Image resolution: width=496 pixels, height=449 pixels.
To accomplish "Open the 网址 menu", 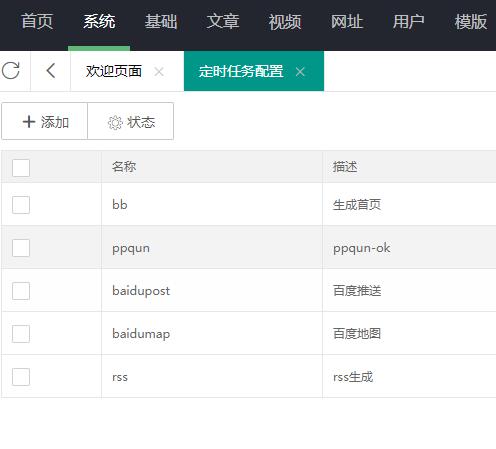I will pyautogui.click(x=347, y=22).
